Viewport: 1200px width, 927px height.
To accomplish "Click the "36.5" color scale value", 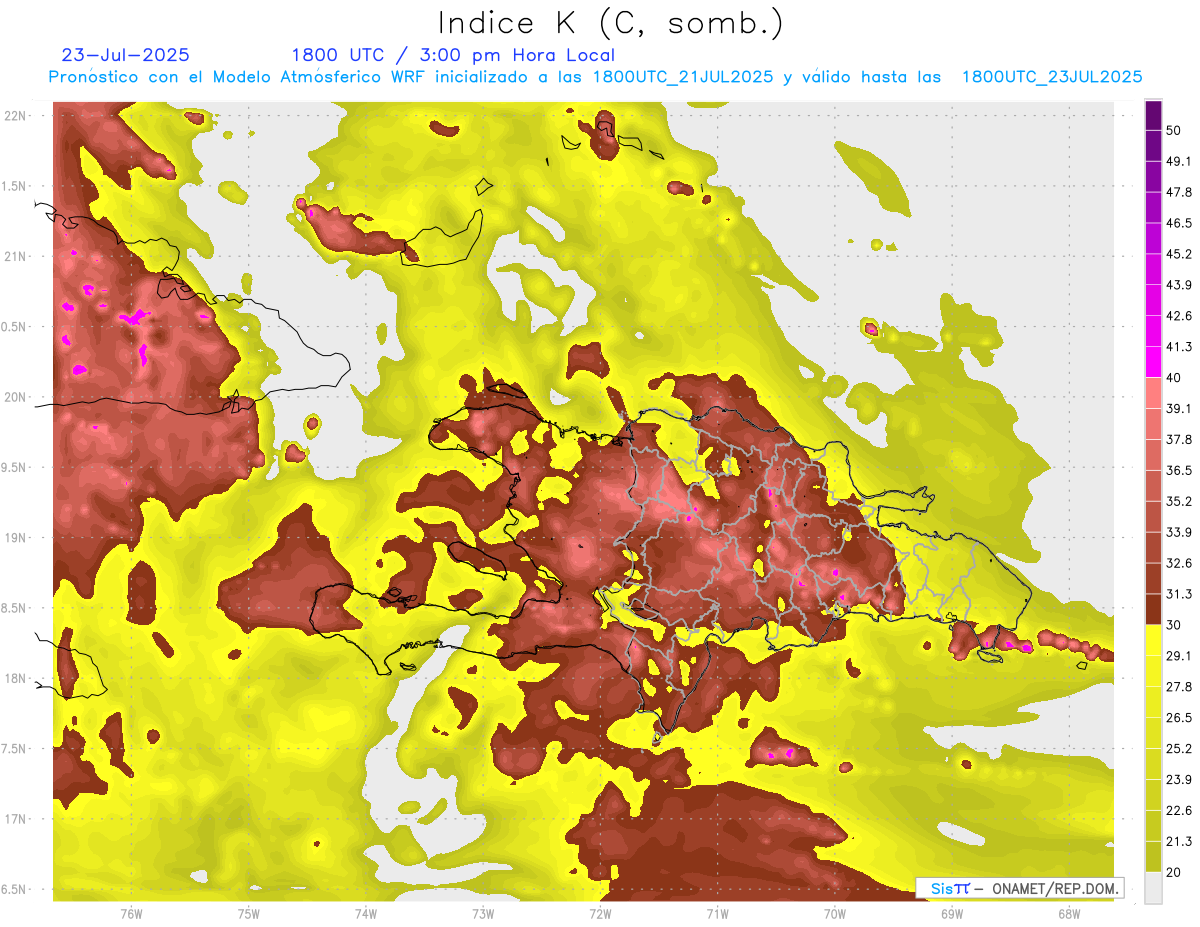I will [1178, 470].
